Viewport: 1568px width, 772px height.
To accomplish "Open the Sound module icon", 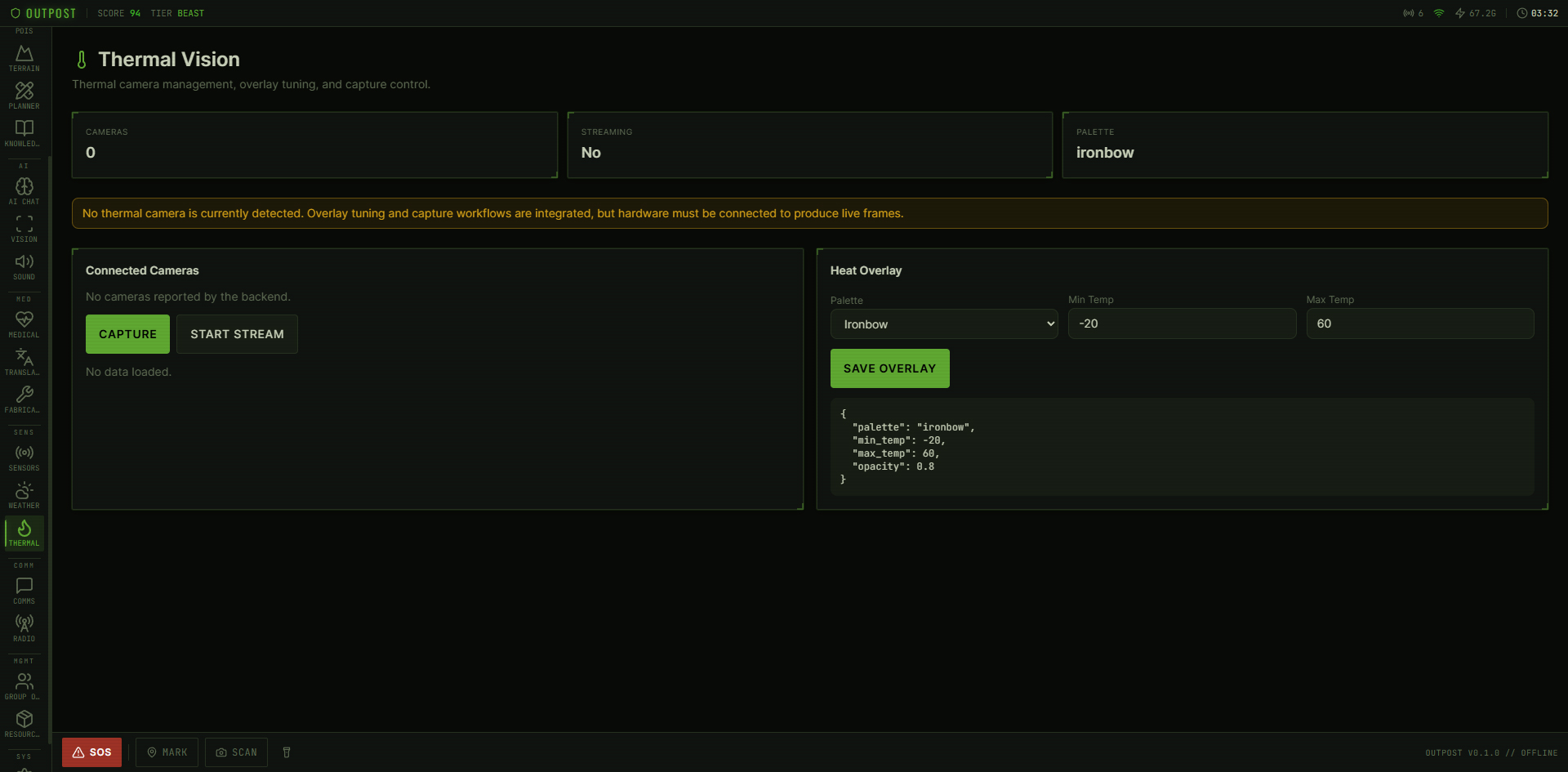I will [x=24, y=266].
